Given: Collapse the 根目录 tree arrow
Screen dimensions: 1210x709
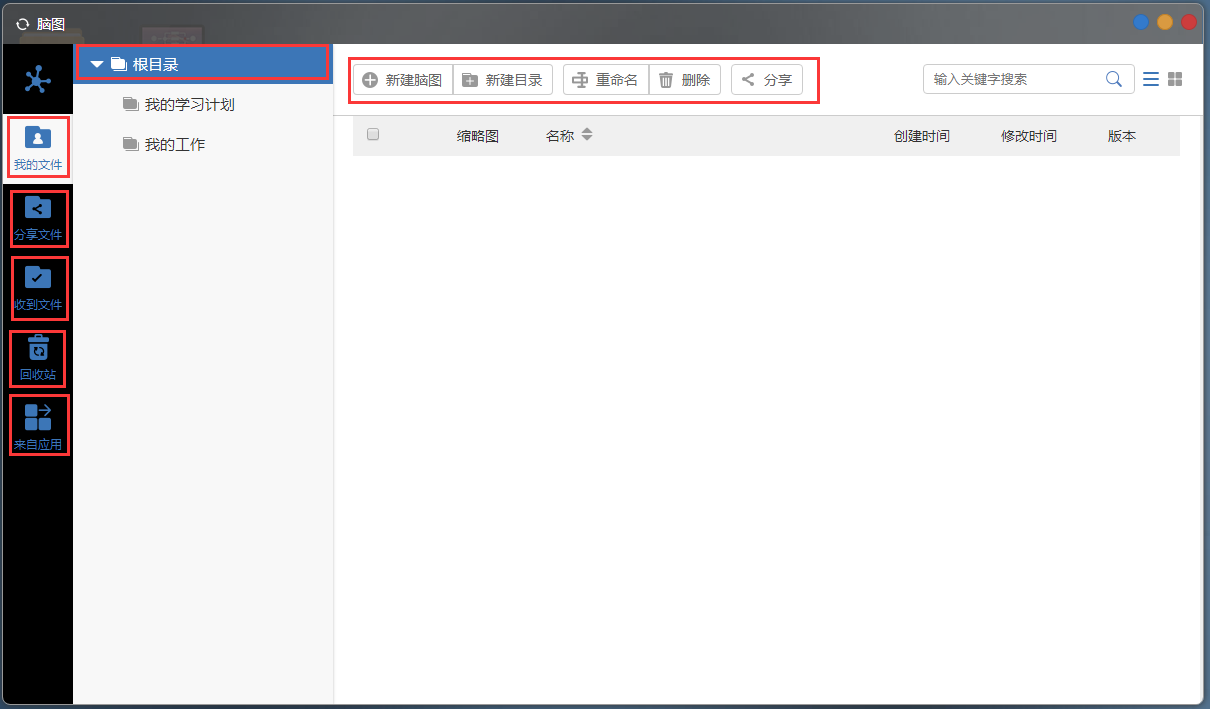Looking at the screenshot, I should pyautogui.click(x=97, y=65).
